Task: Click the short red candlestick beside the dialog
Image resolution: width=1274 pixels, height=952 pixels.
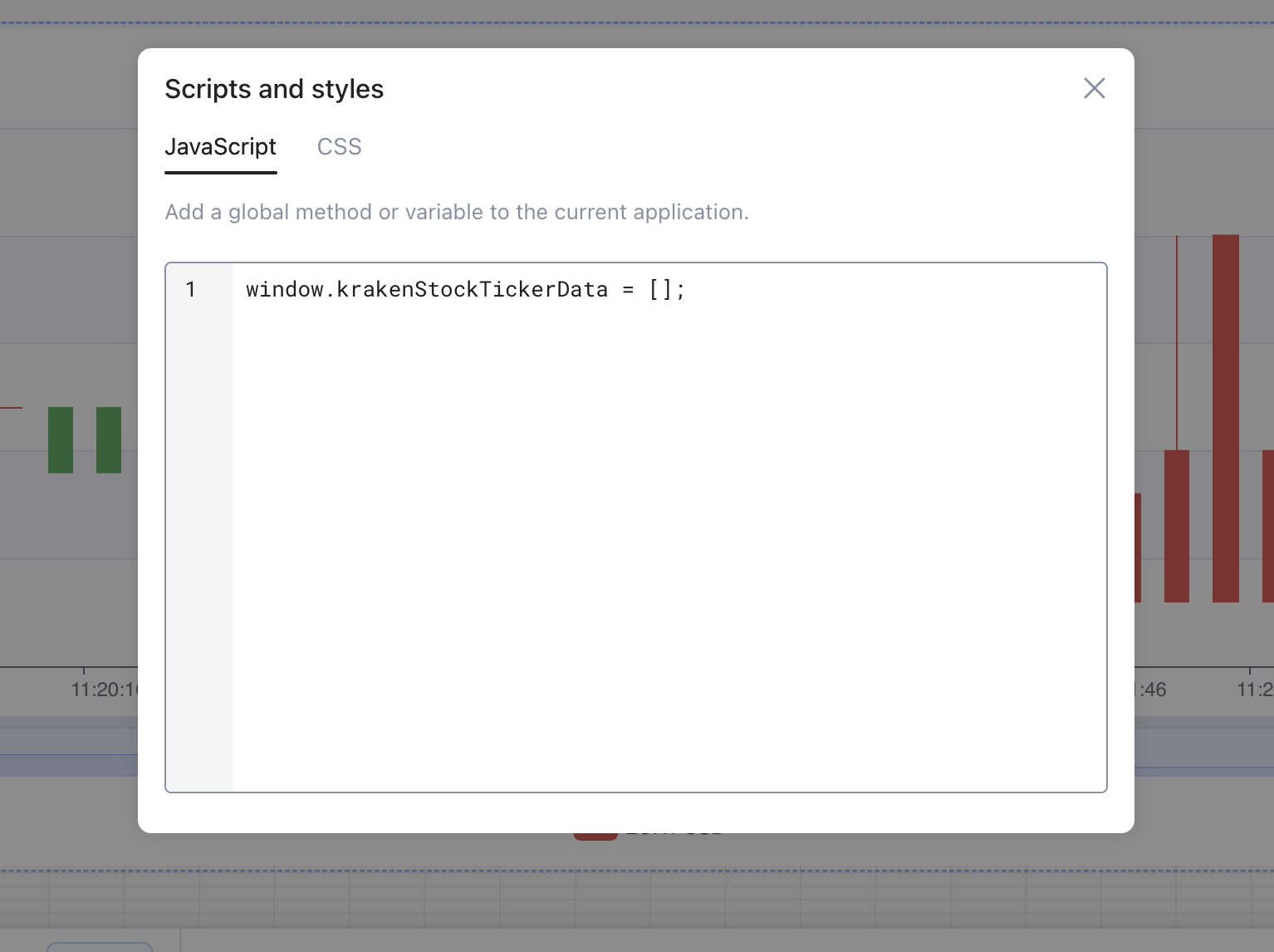Action: pyautogui.click(x=1138, y=547)
